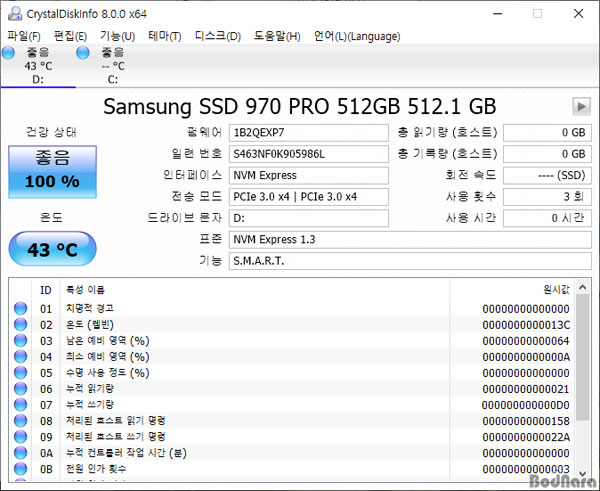Click the total host writes 0 GB field
600x491 pixels.
(x=547, y=154)
